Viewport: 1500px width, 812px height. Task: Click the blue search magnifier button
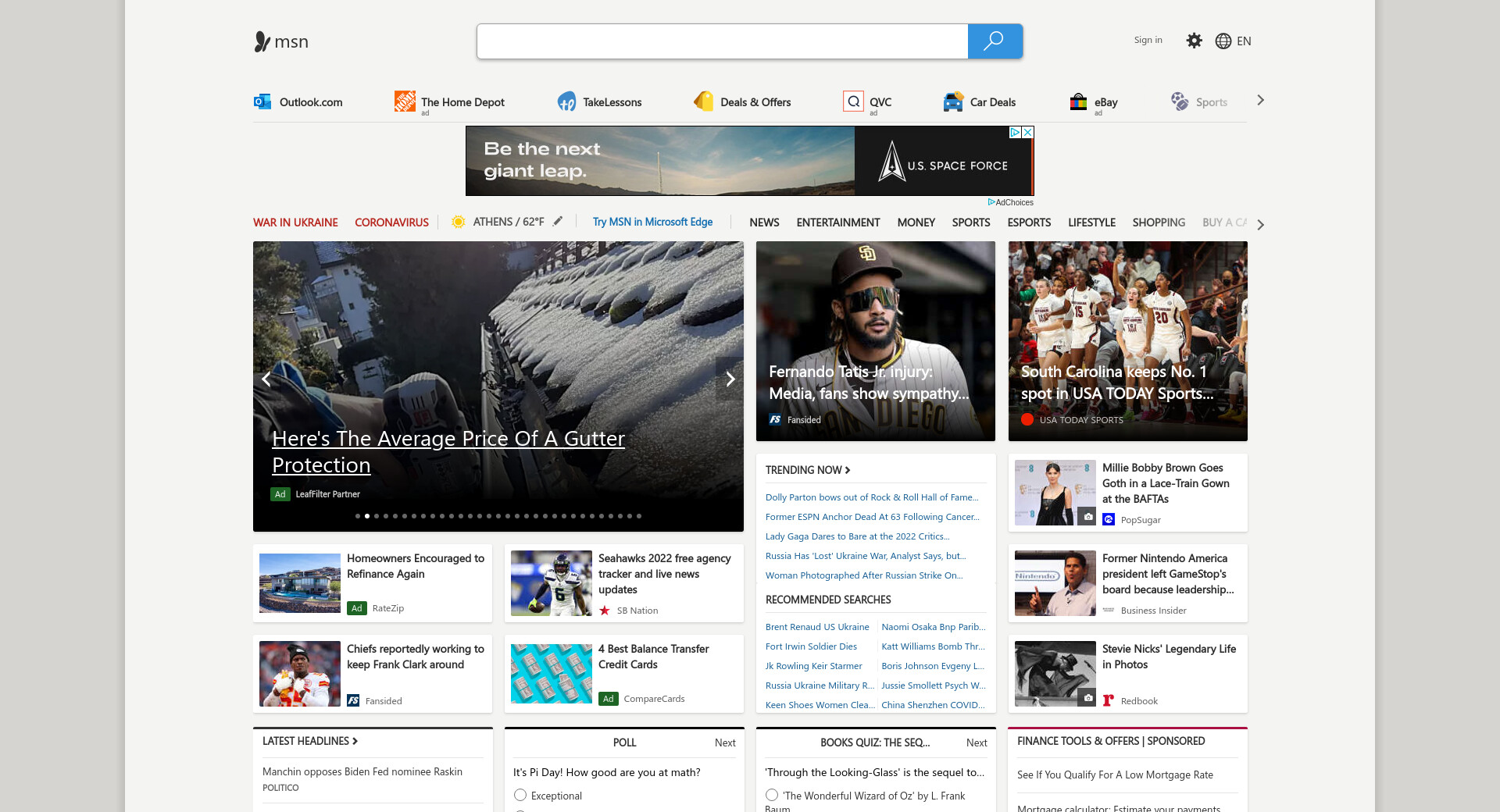995,41
